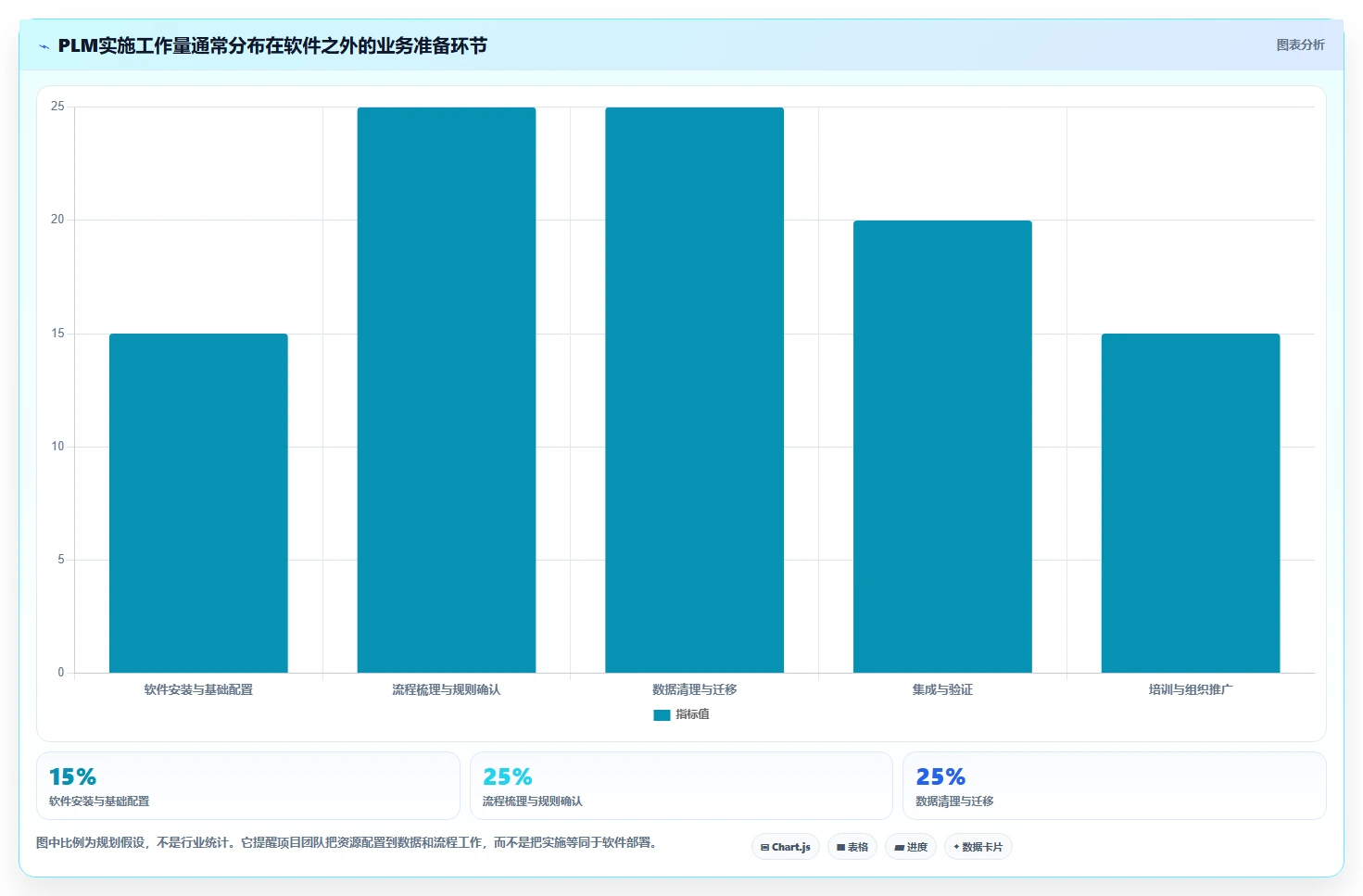This screenshot has height=896, width=1363.
Task: Click the 培训与组织推广 bar
Action: tap(1191, 503)
